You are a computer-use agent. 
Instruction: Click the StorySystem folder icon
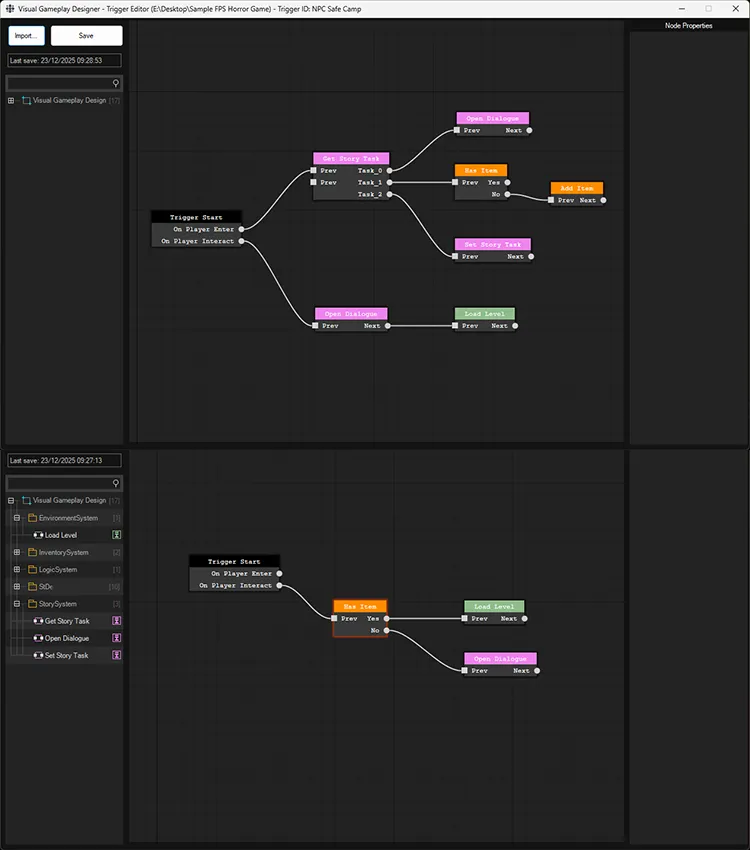[x=32, y=604]
